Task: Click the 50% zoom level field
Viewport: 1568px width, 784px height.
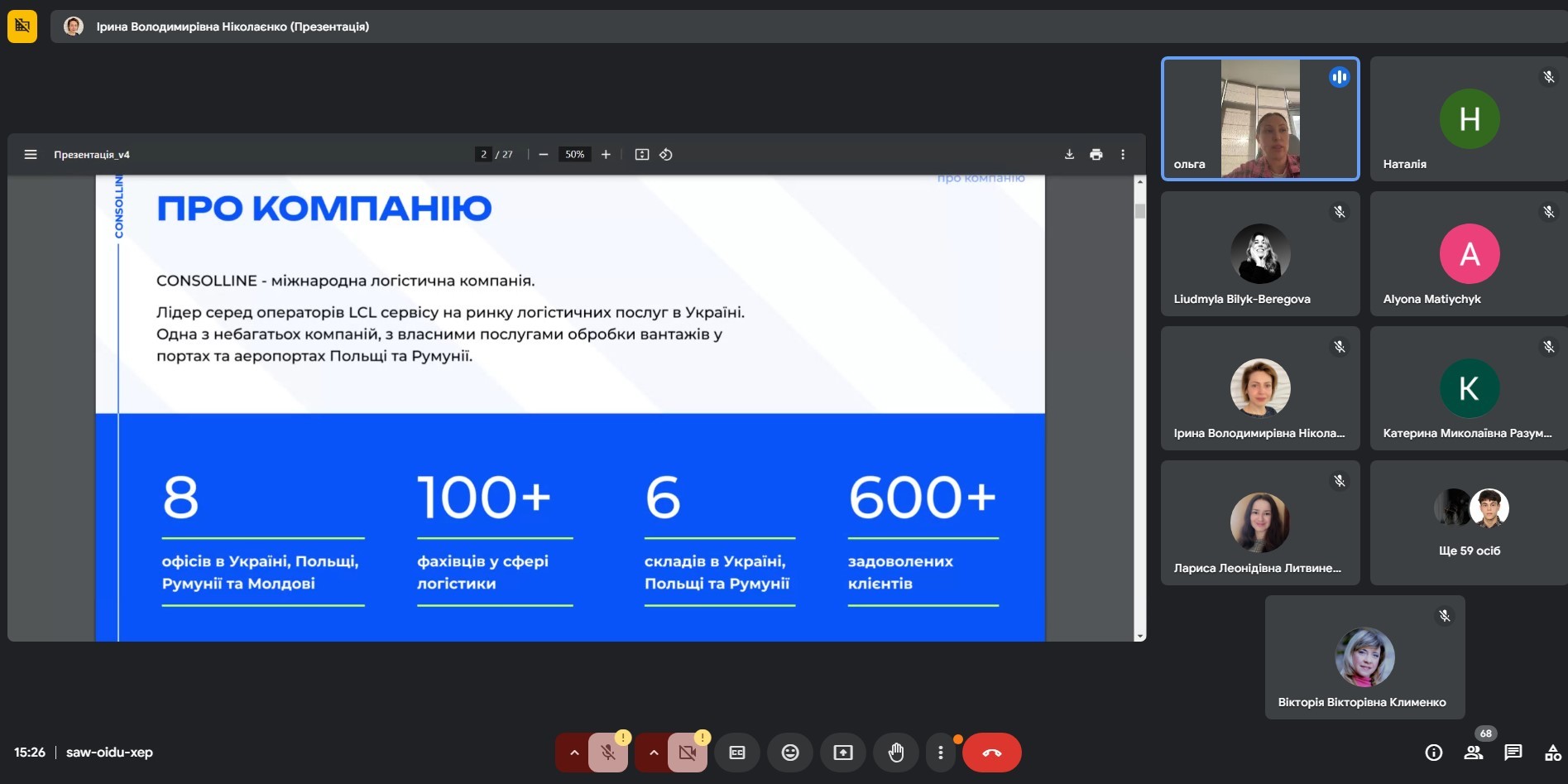Action: pos(575,155)
